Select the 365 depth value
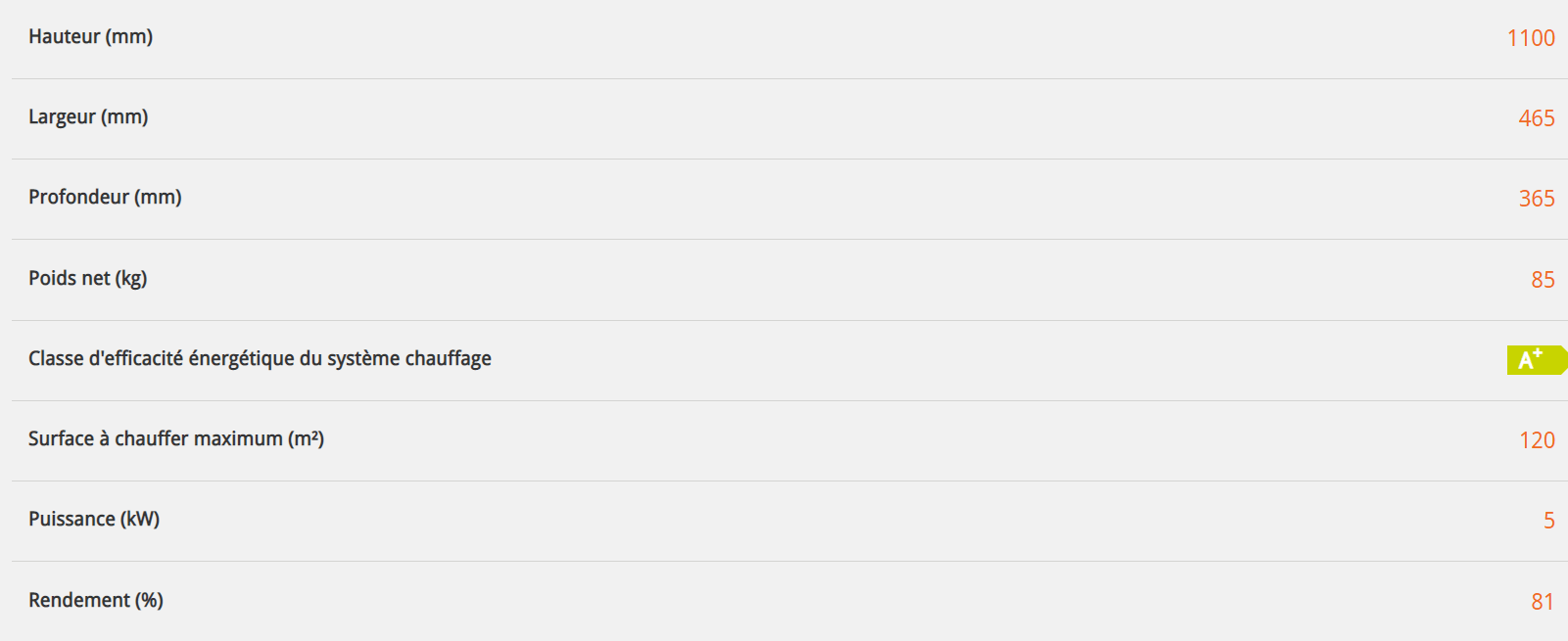The width and height of the screenshot is (1568, 641). click(1536, 199)
